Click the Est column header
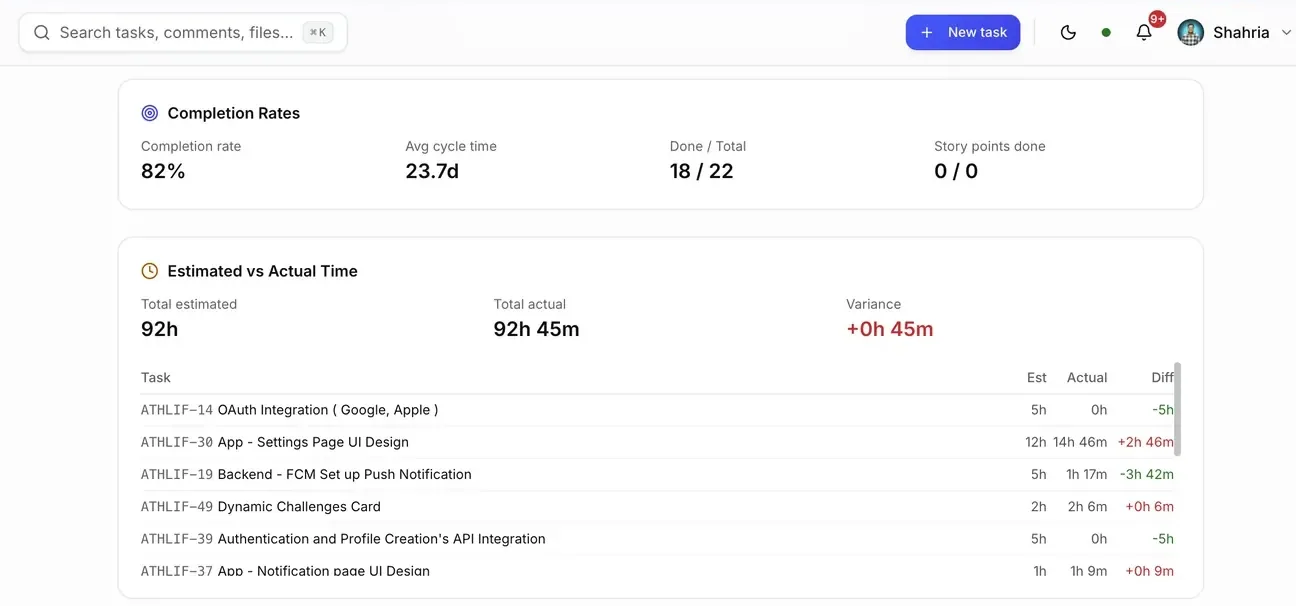 (1037, 377)
